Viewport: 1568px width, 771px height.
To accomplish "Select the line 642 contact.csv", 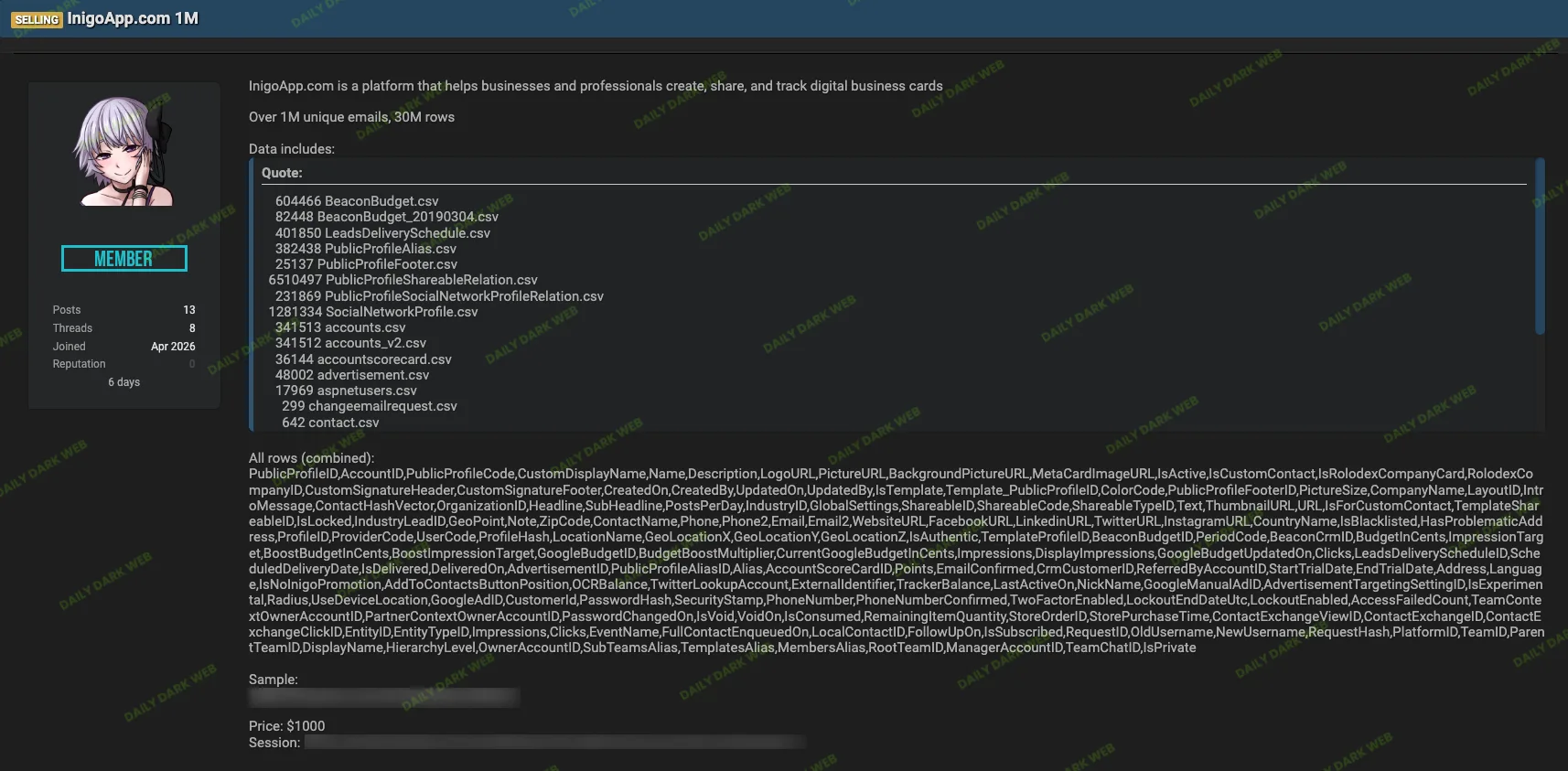I will click(x=330, y=423).
